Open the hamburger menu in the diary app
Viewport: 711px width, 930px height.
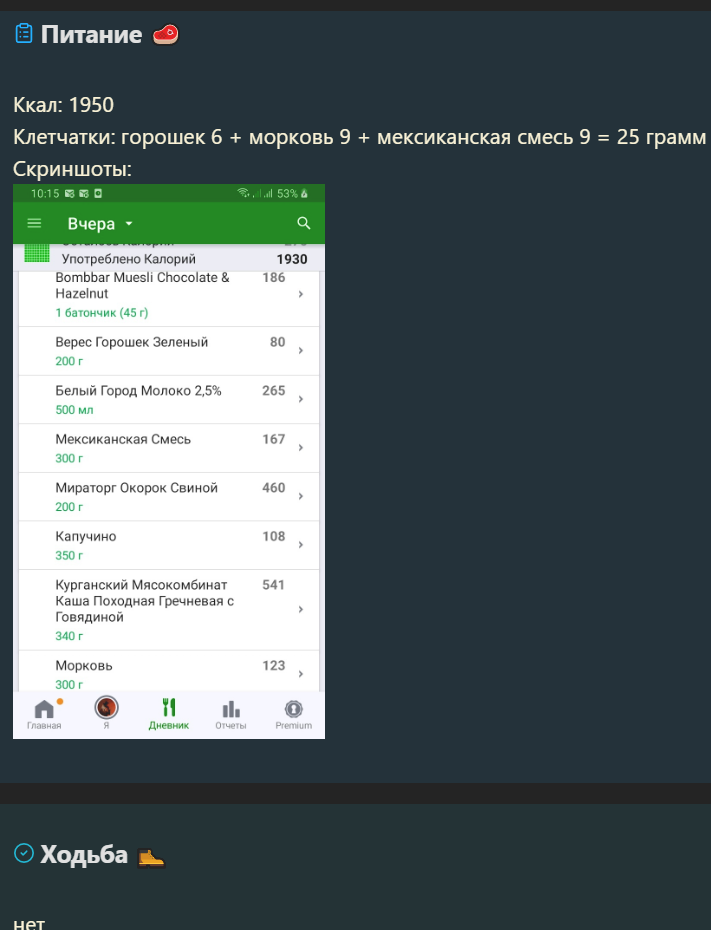coord(34,223)
